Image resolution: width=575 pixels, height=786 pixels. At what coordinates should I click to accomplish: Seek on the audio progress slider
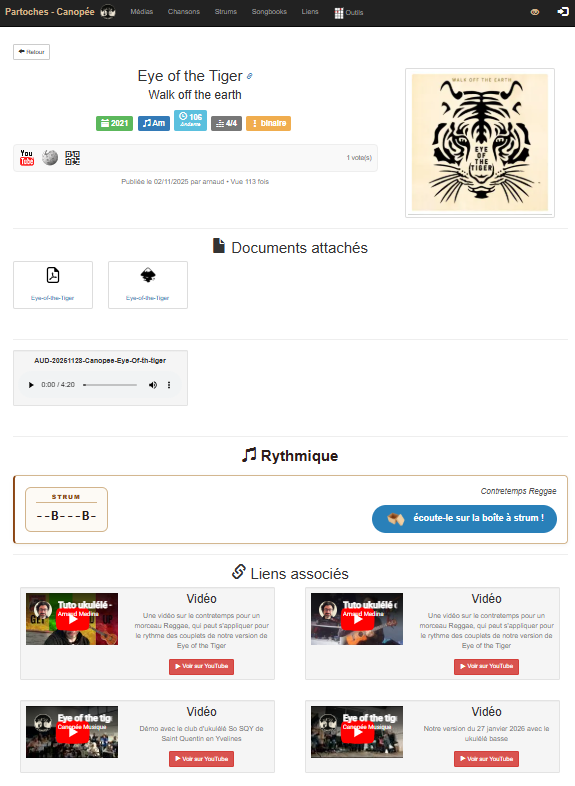[x=110, y=385]
